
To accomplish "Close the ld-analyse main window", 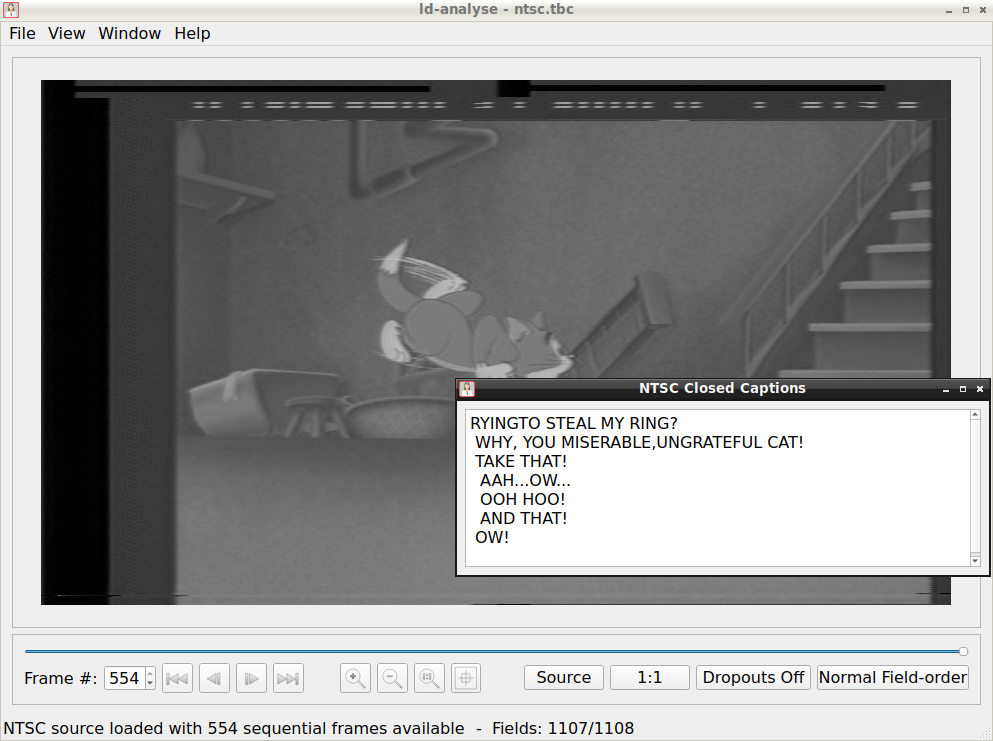I will click(x=983, y=10).
